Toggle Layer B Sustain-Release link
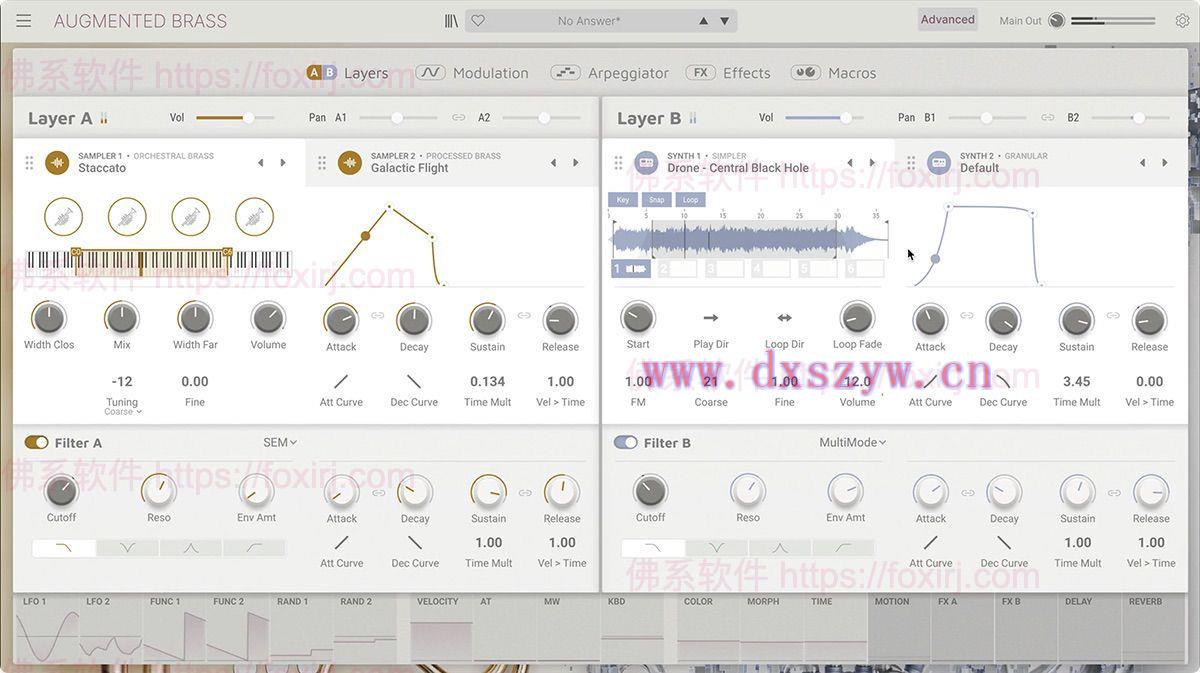The image size is (1200, 673). pyautogui.click(x=1113, y=316)
